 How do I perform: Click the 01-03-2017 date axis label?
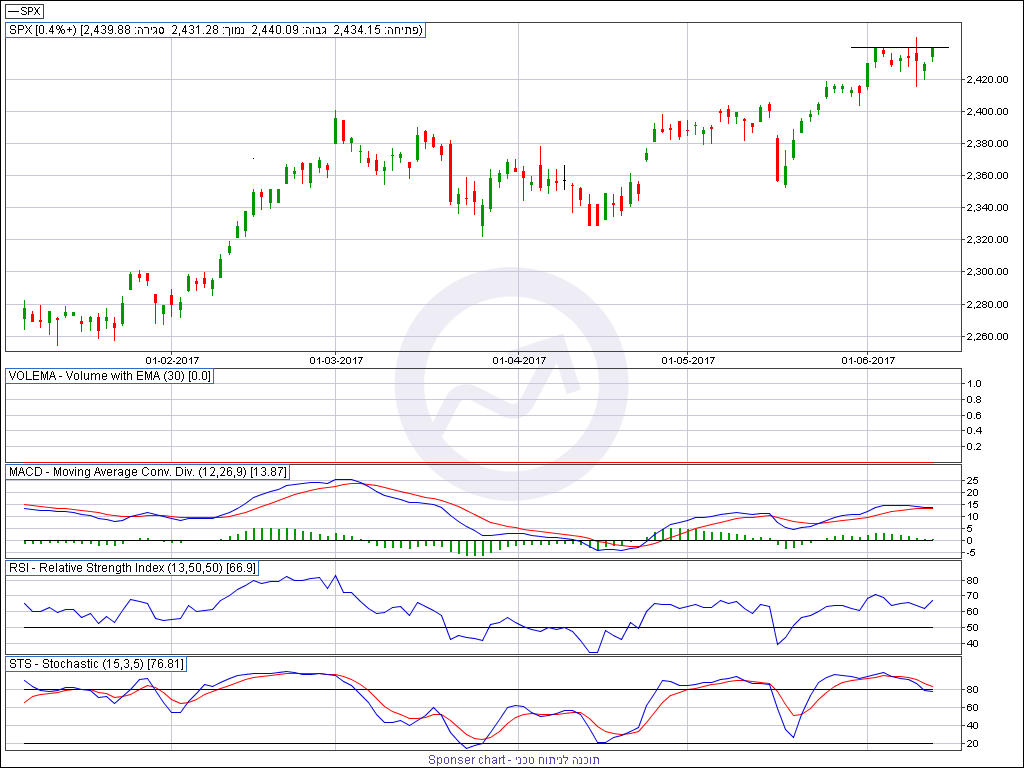336,360
